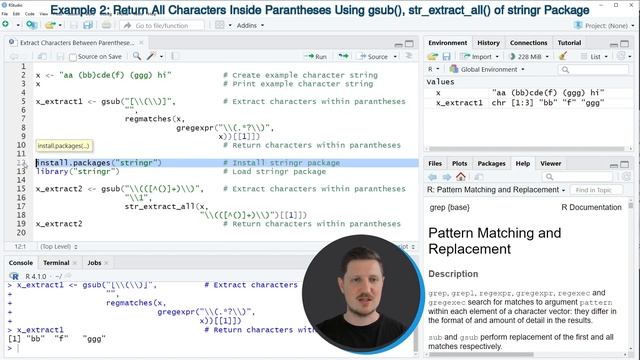Viewport: 640px width, 360px height.
Task: Click the Environment pane horizontal scrollbar
Action: point(527,149)
